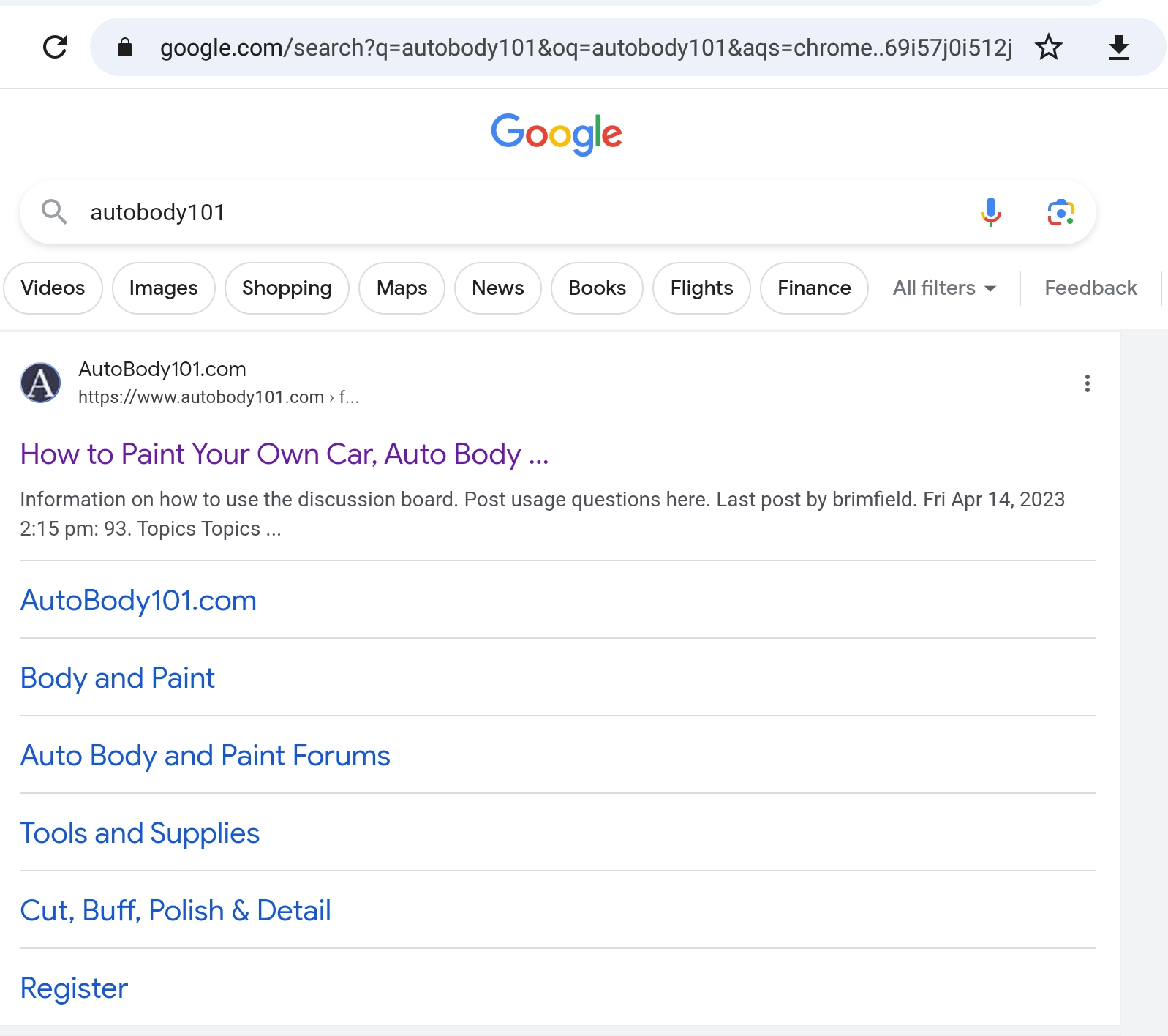Click the autobody101.com result URL

[219, 397]
